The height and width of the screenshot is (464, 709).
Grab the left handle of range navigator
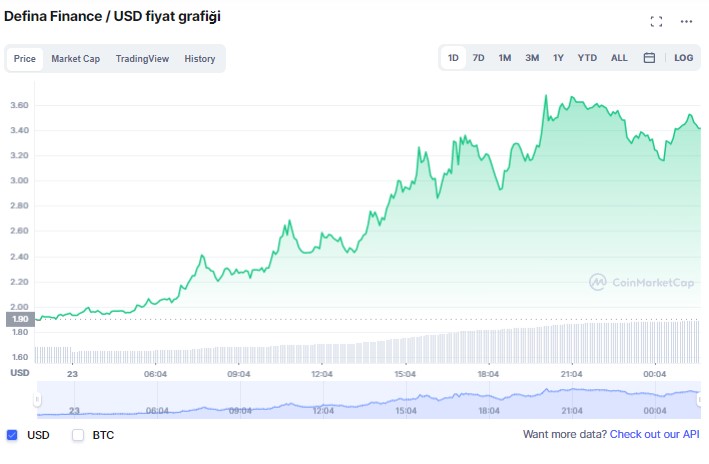[37, 400]
